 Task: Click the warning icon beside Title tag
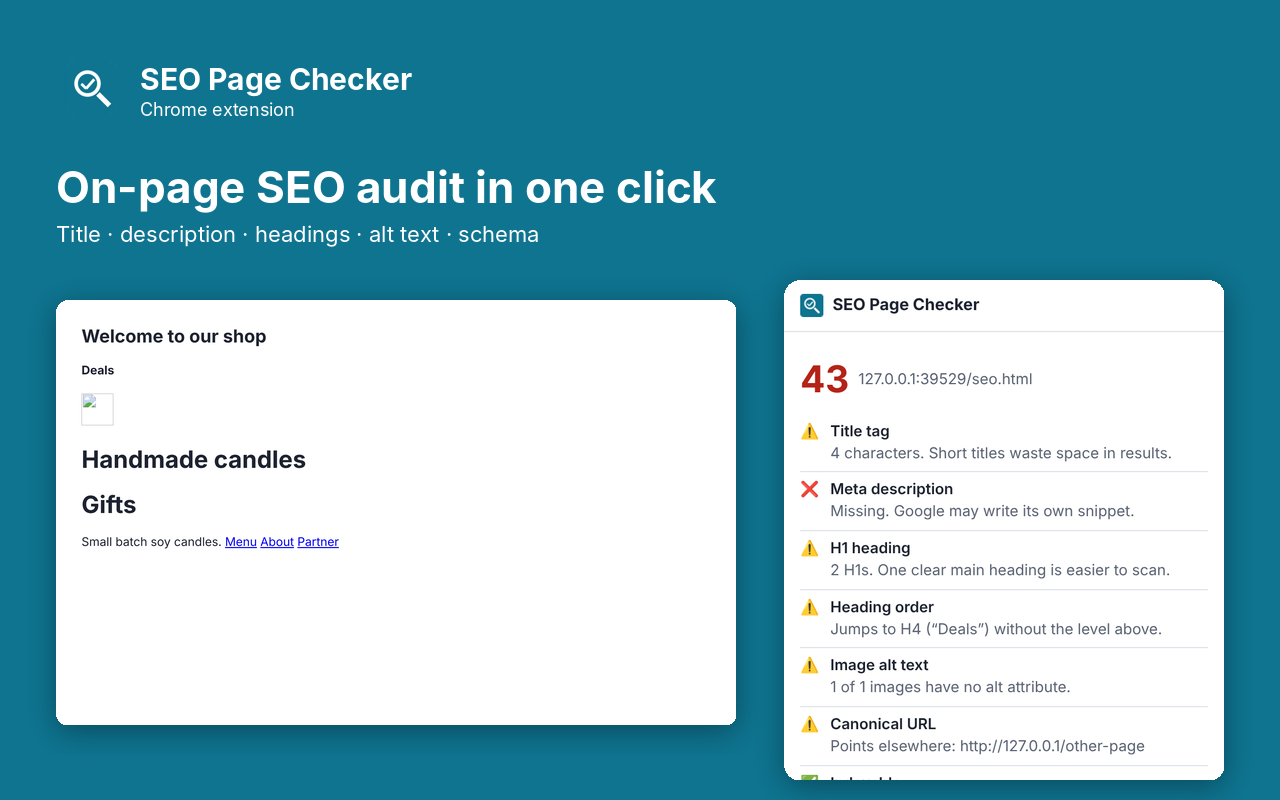pyautogui.click(x=810, y=431)
